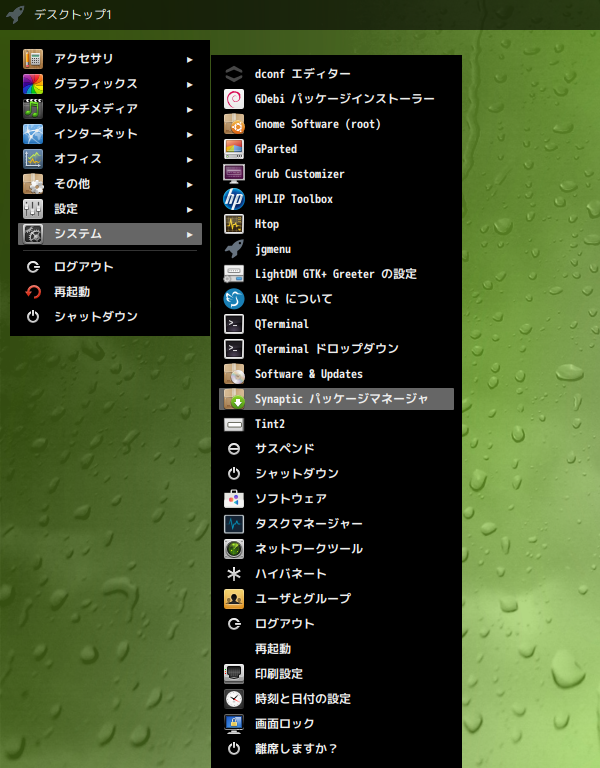Launch QTerminal from the system submenu
Screen dimensions: 600x768
[x=336, y=324]
